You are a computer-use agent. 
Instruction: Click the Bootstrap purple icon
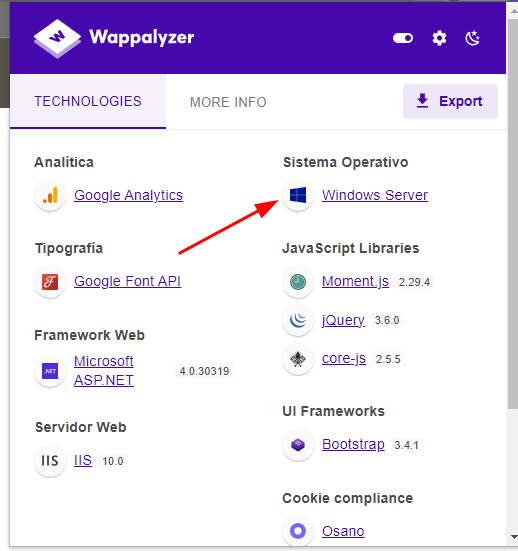pos(298,445)
